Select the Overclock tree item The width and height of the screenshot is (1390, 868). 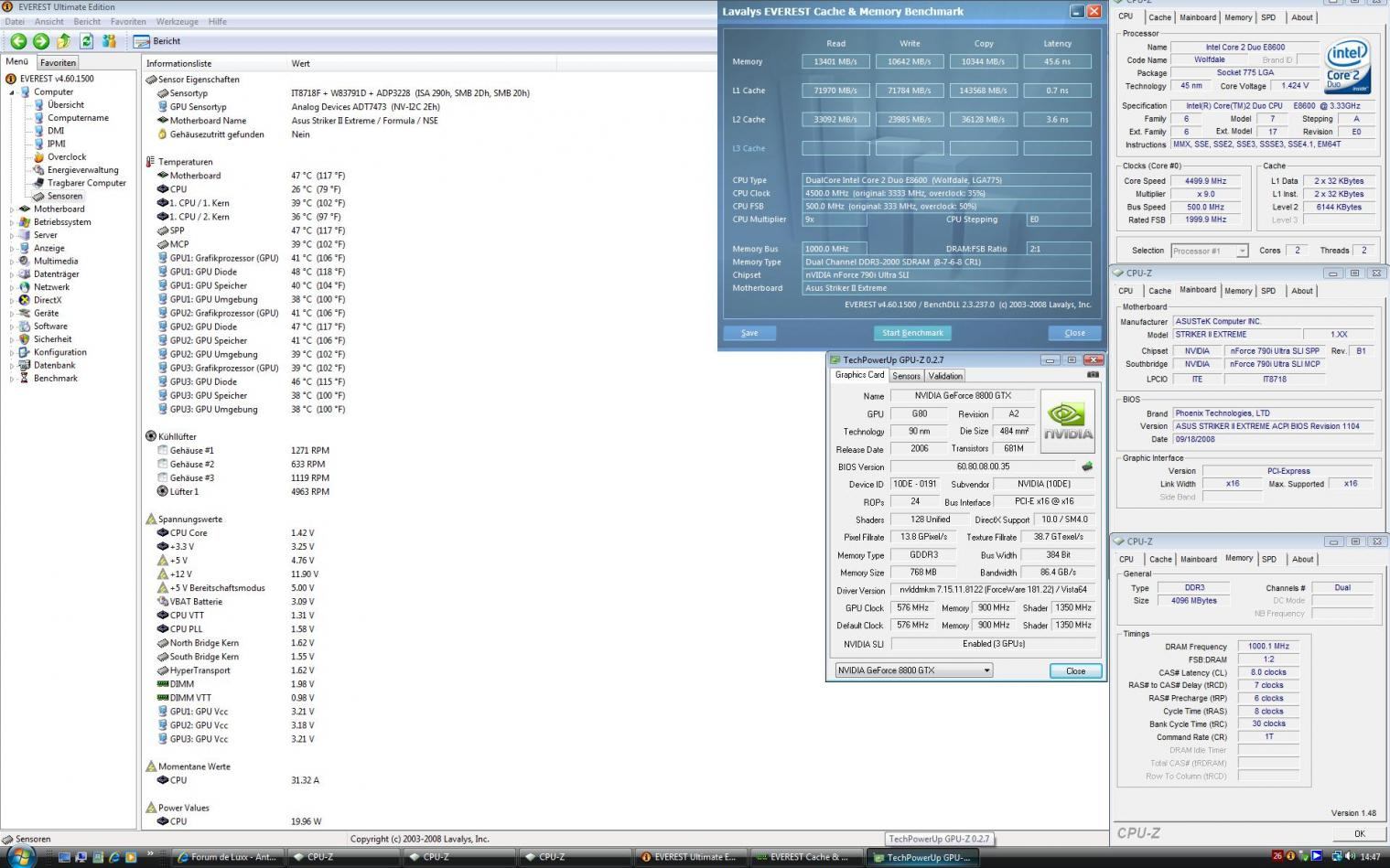click(67, 156)
